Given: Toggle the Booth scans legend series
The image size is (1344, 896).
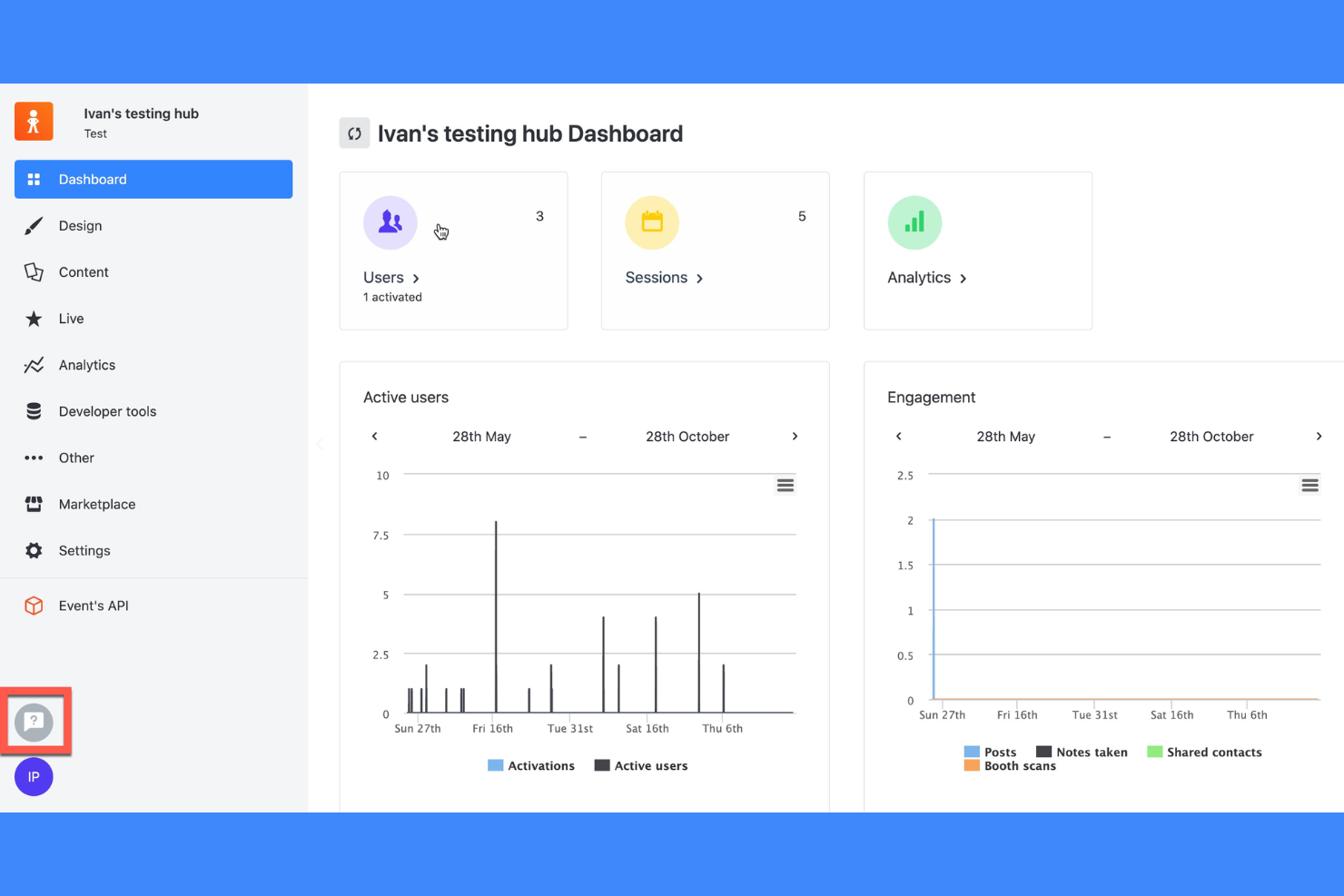Looking at the screenshot, I should point(1010,766).
